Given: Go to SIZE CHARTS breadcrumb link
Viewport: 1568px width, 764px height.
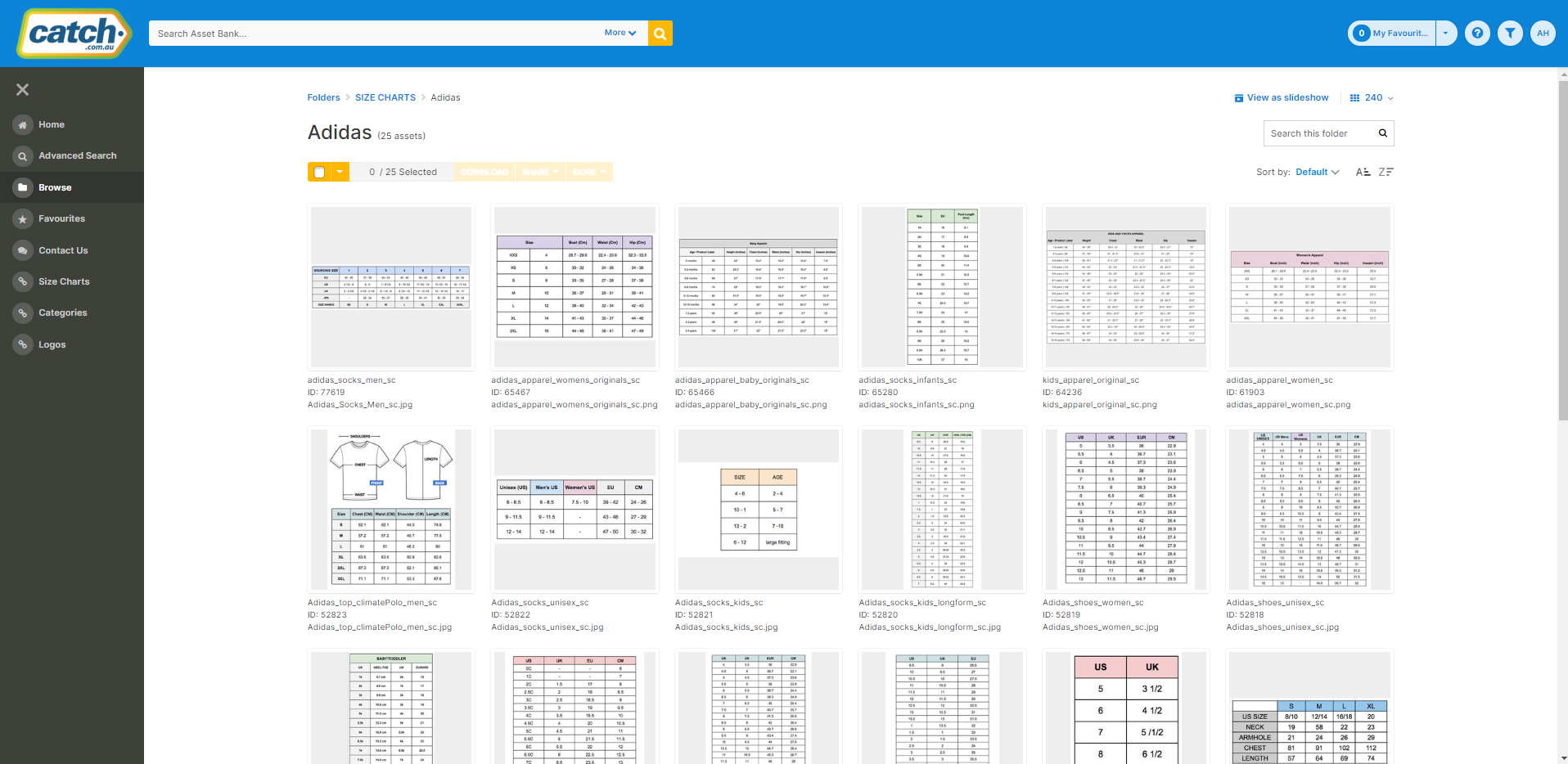Looking at the screenshot, I should coord(385,98).
